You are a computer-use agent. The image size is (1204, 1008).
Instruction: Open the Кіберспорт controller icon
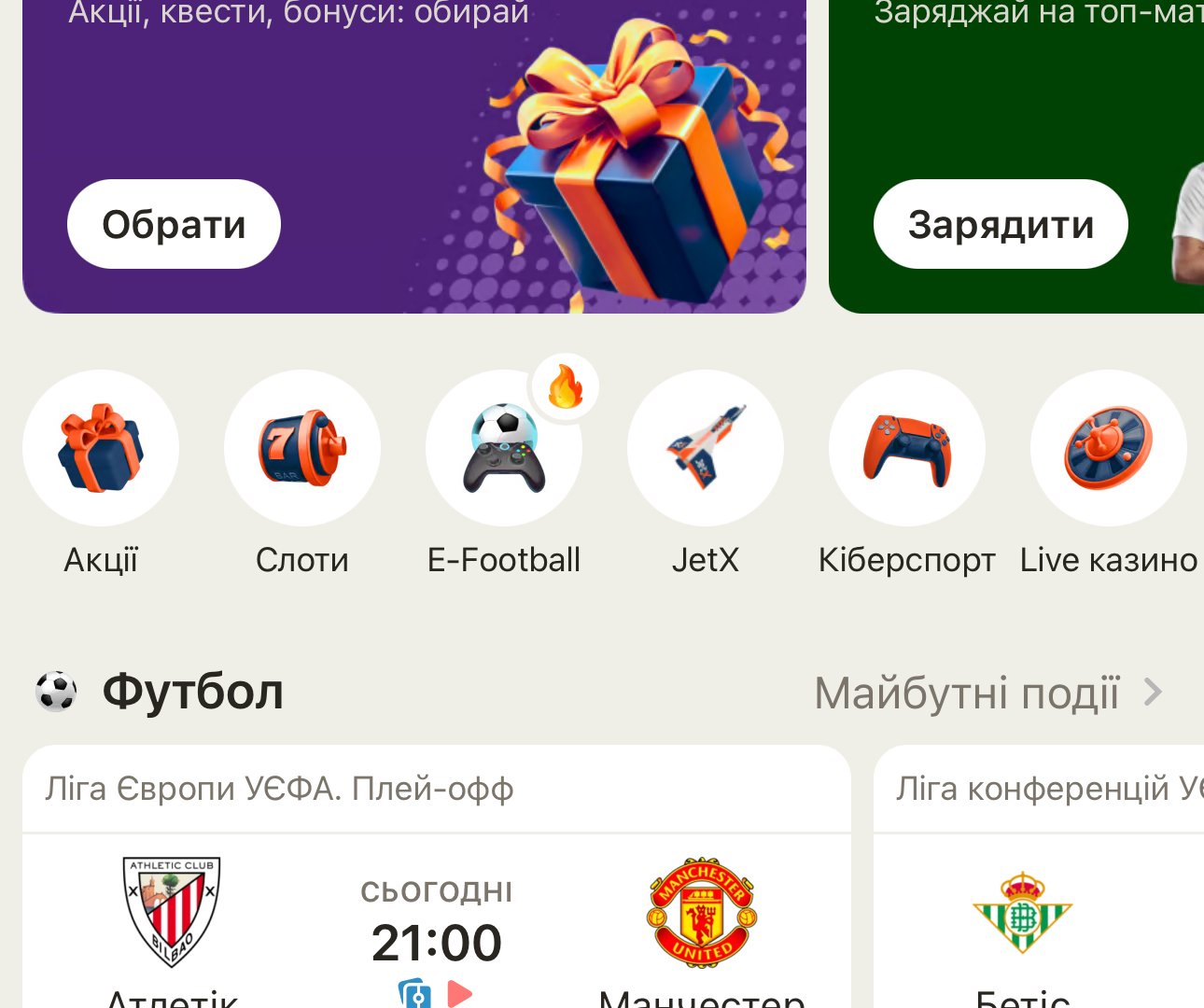907,448
